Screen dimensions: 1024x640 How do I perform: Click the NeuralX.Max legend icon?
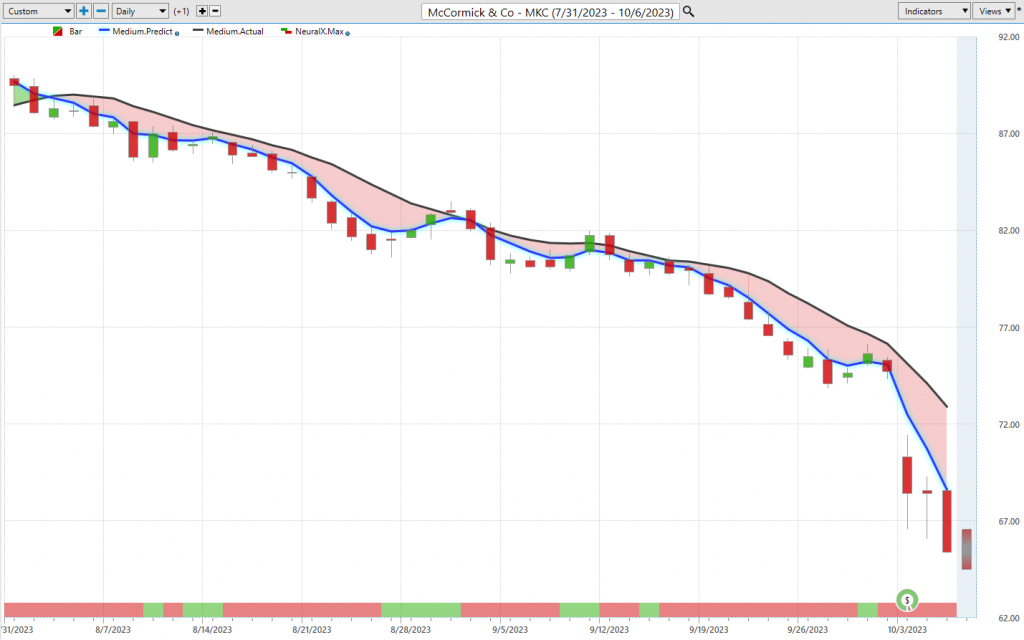(286, 31)
